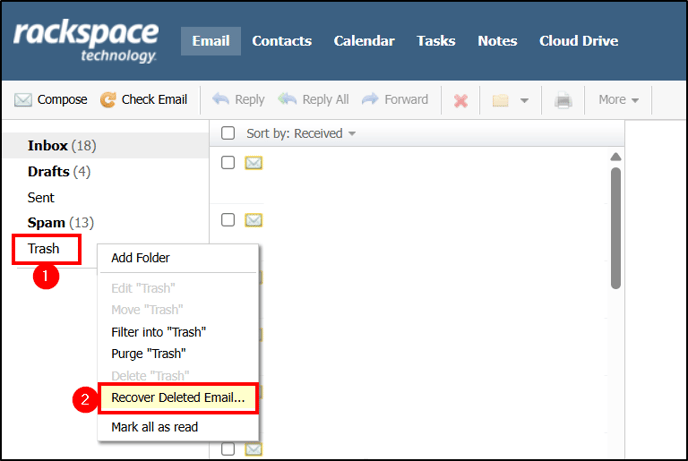Select the Trash folder
Viewport: 688px width, 461px height.
(43, 249)
